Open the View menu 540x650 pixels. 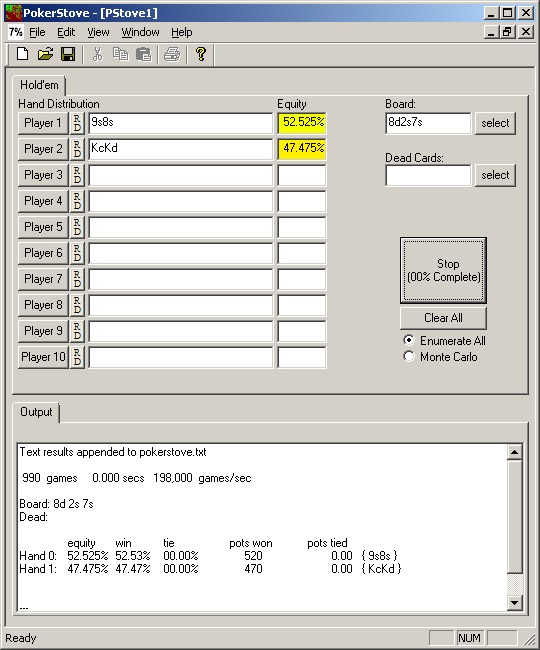(x=98, y=32)
